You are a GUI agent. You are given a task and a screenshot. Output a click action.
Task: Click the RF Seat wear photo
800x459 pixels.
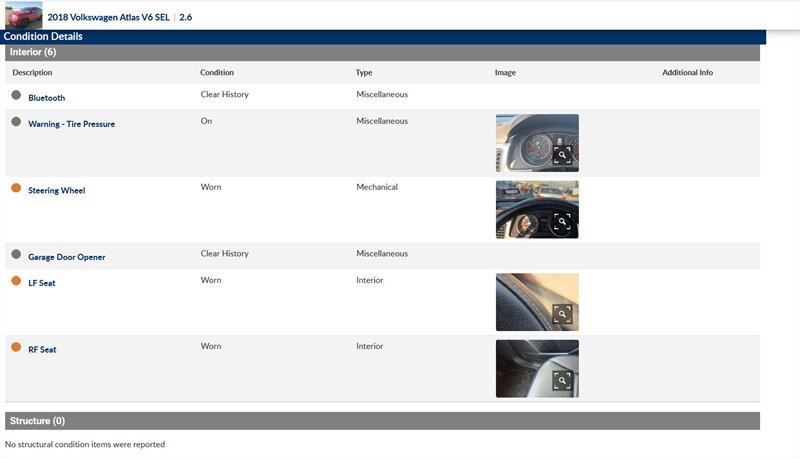coord(537,369)
